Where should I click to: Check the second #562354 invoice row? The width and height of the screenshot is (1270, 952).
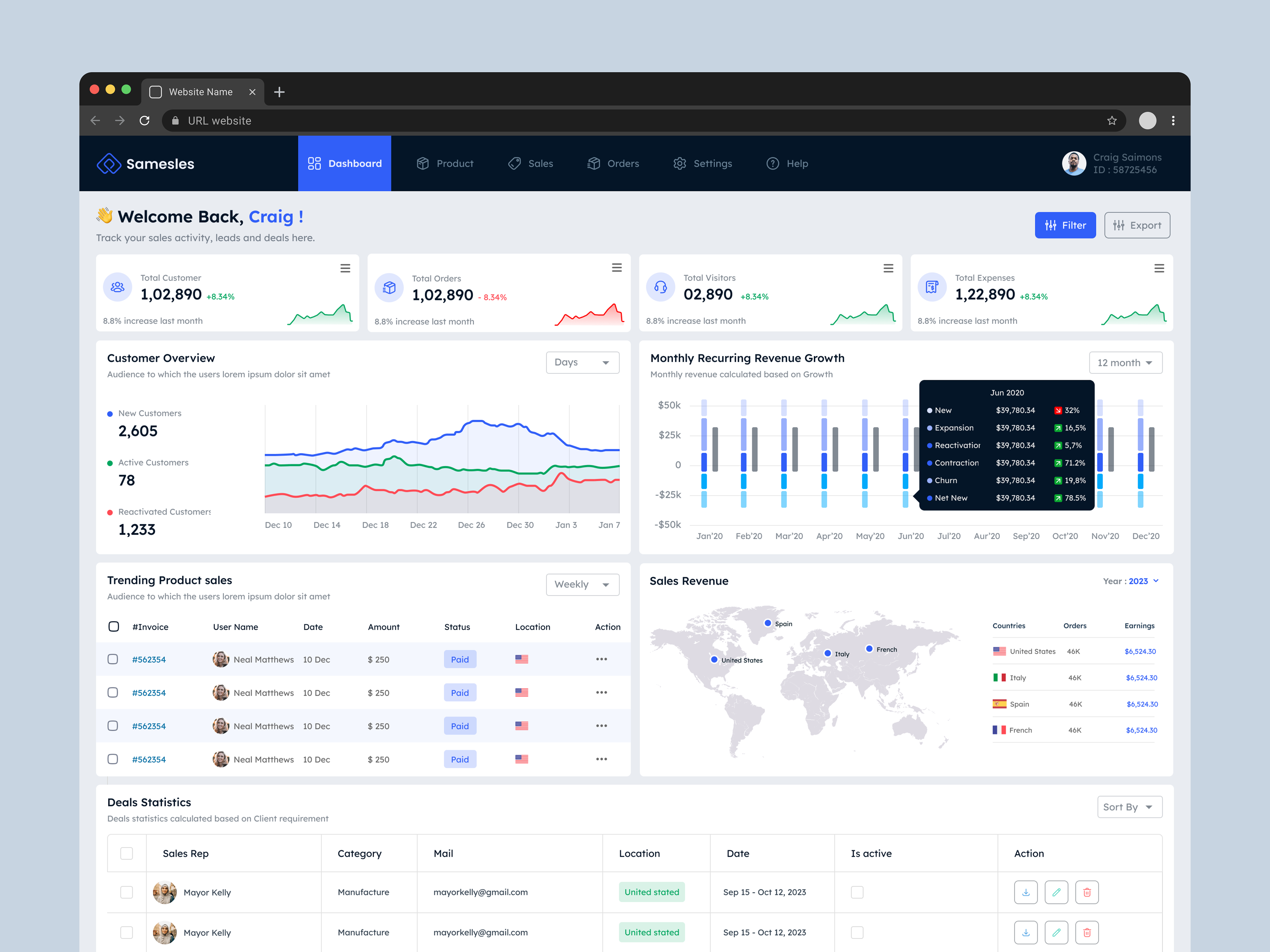113,693
